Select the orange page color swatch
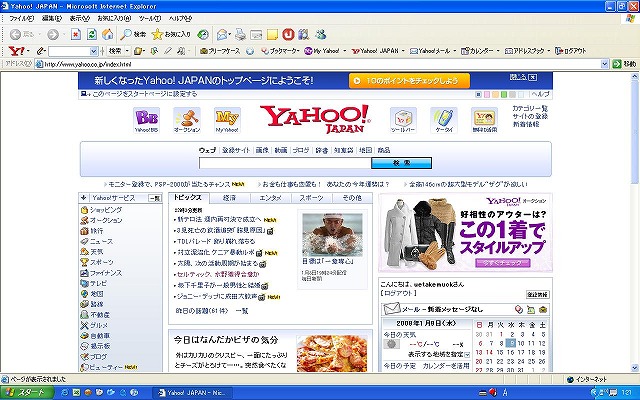 tap(496, 95)
